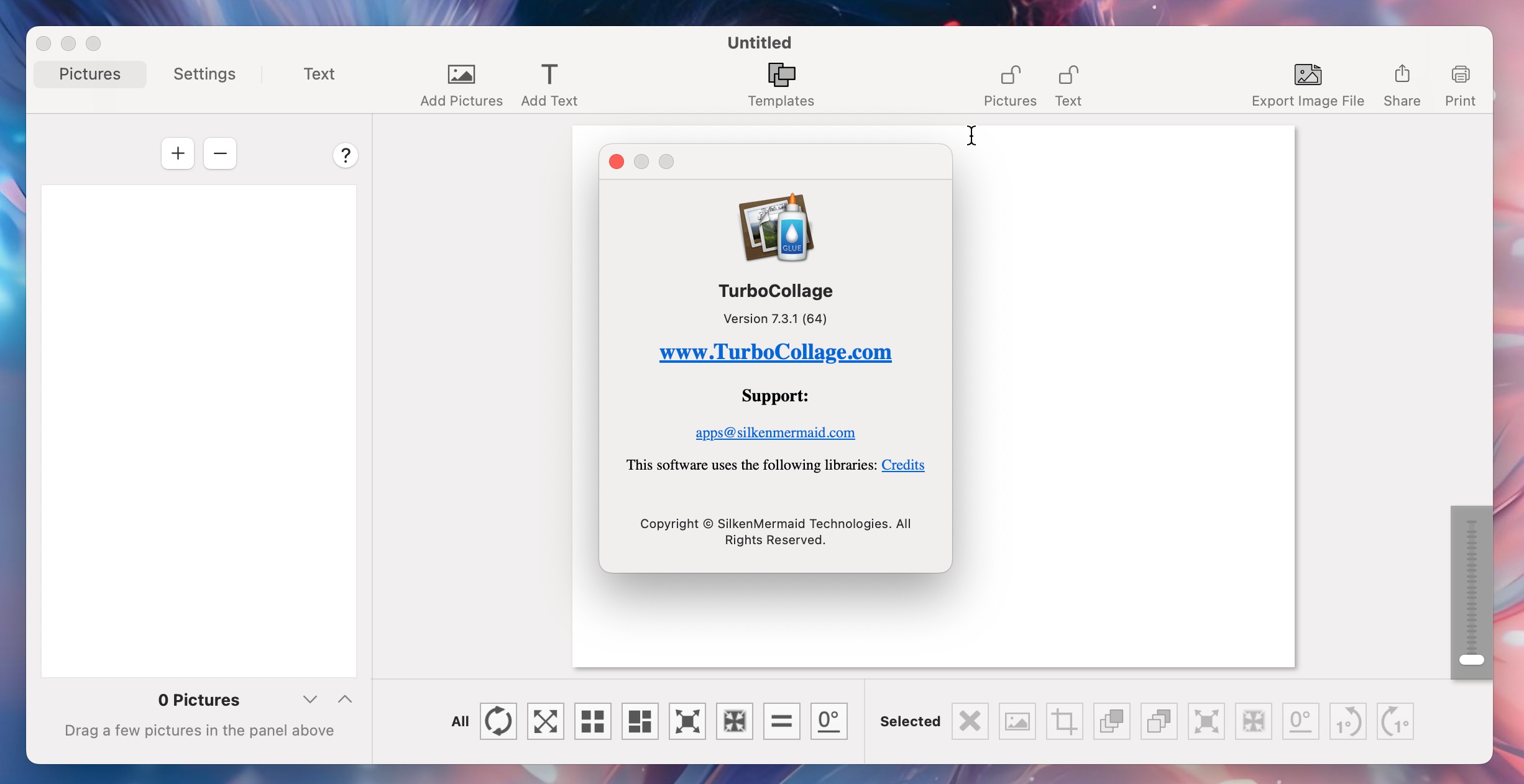Click the 0° rotation icon in All group

[829, 721]
